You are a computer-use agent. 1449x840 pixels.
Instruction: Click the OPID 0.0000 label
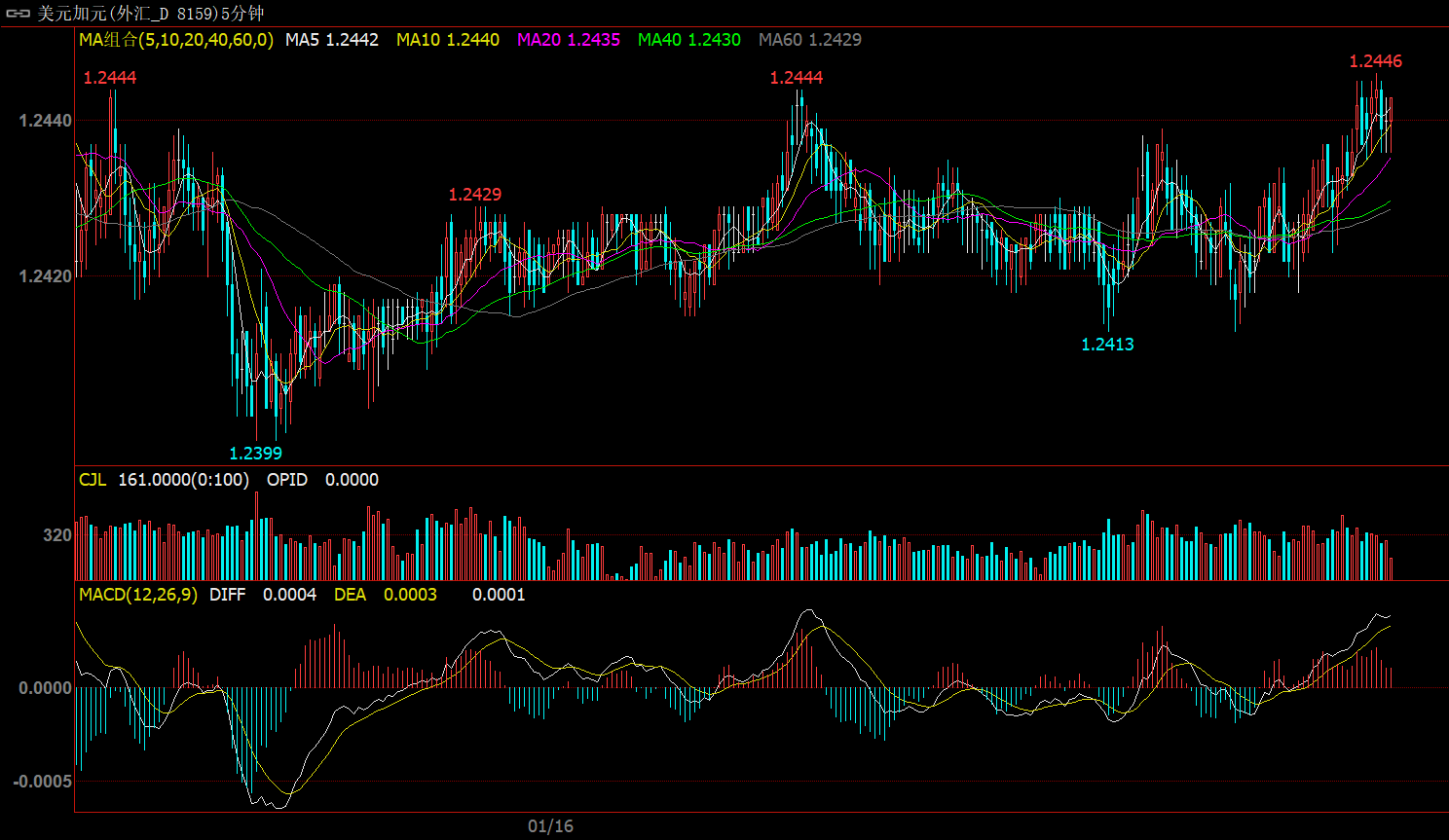point(322,480)
